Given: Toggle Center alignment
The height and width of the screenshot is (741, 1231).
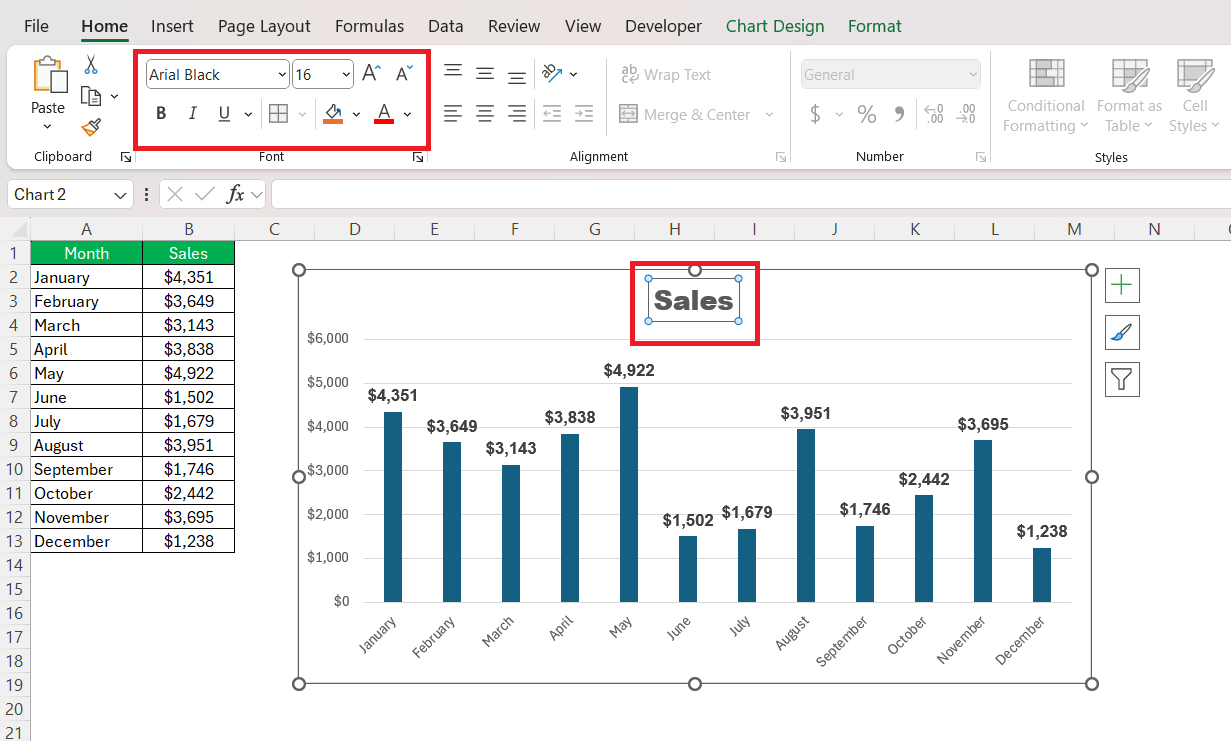Looking at the screenshot, I should click(485, 114).
